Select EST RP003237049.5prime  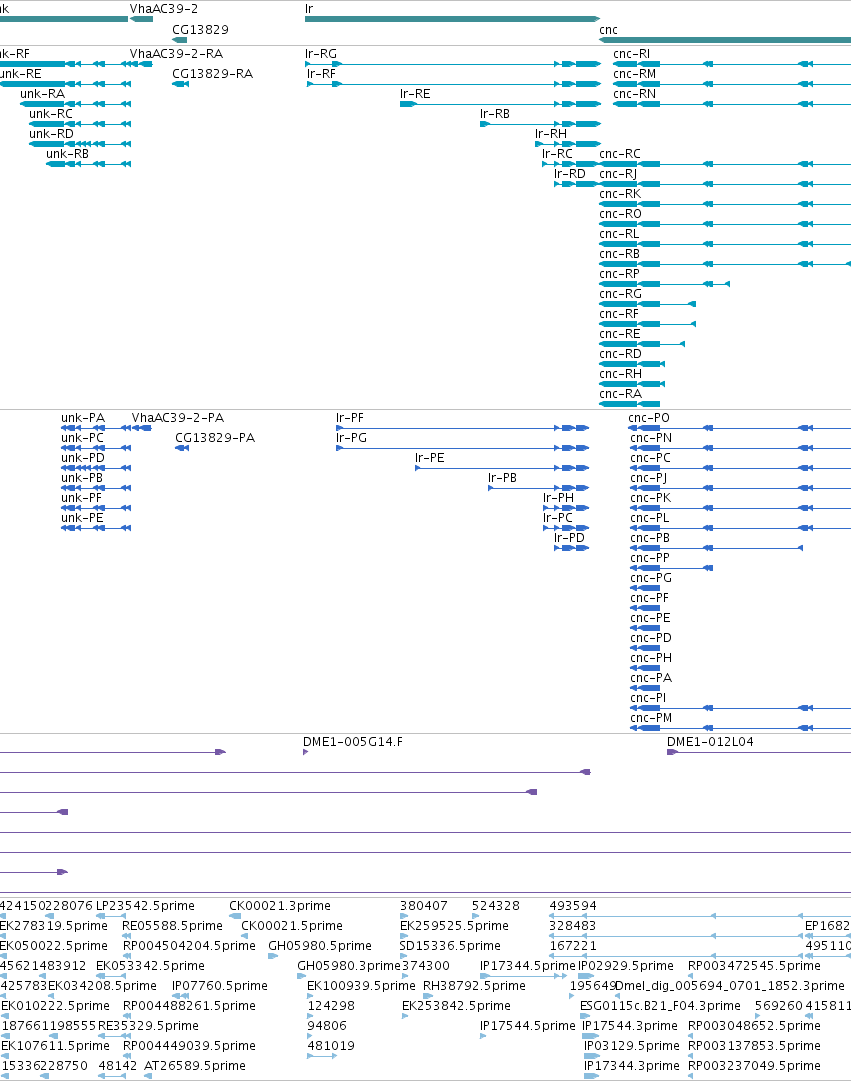754,1066
